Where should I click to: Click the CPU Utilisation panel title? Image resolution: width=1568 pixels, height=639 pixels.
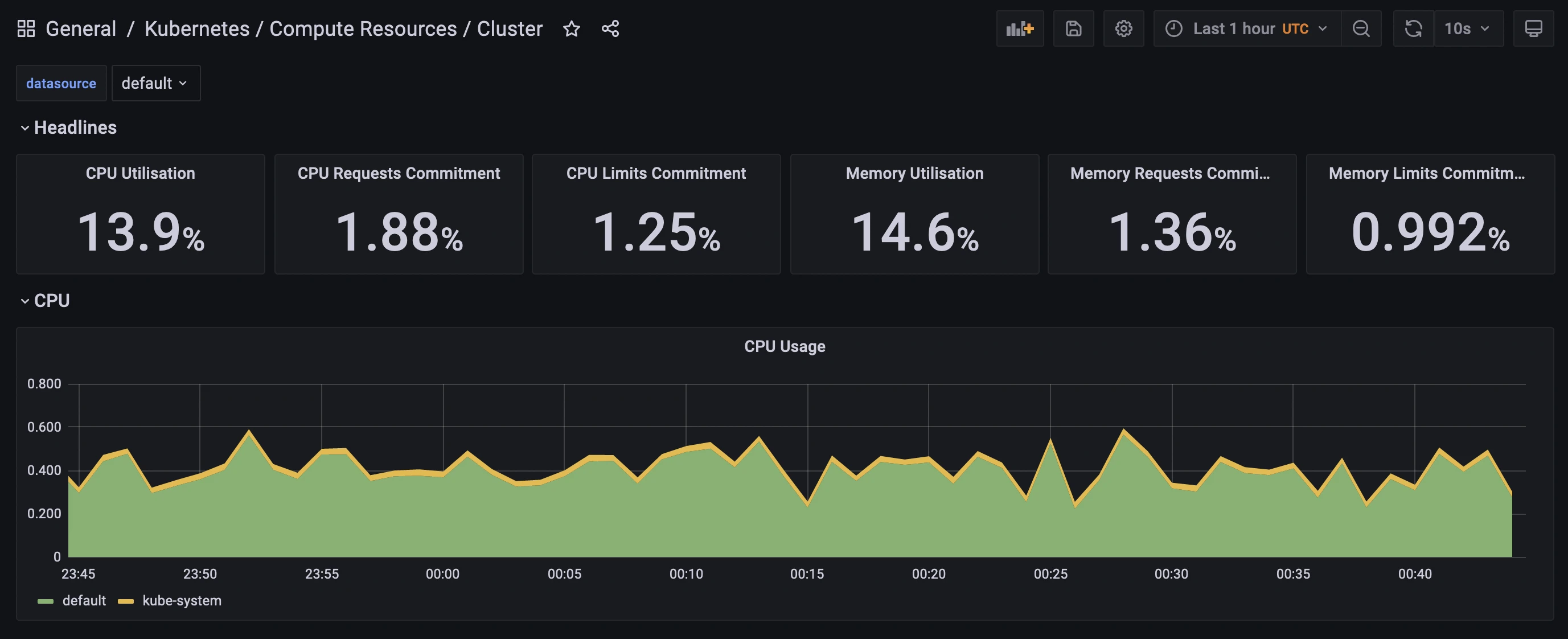pyautogui.click(x=140, y=173)
